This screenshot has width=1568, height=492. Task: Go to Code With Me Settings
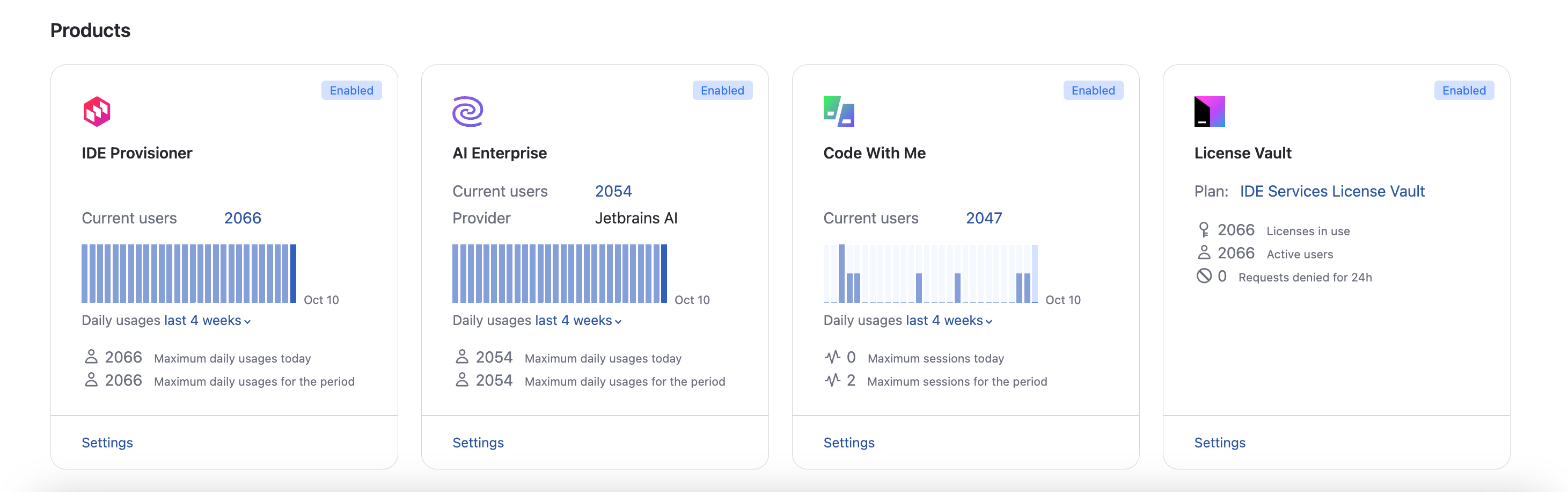pyautogui.click(x=848, y=443)
